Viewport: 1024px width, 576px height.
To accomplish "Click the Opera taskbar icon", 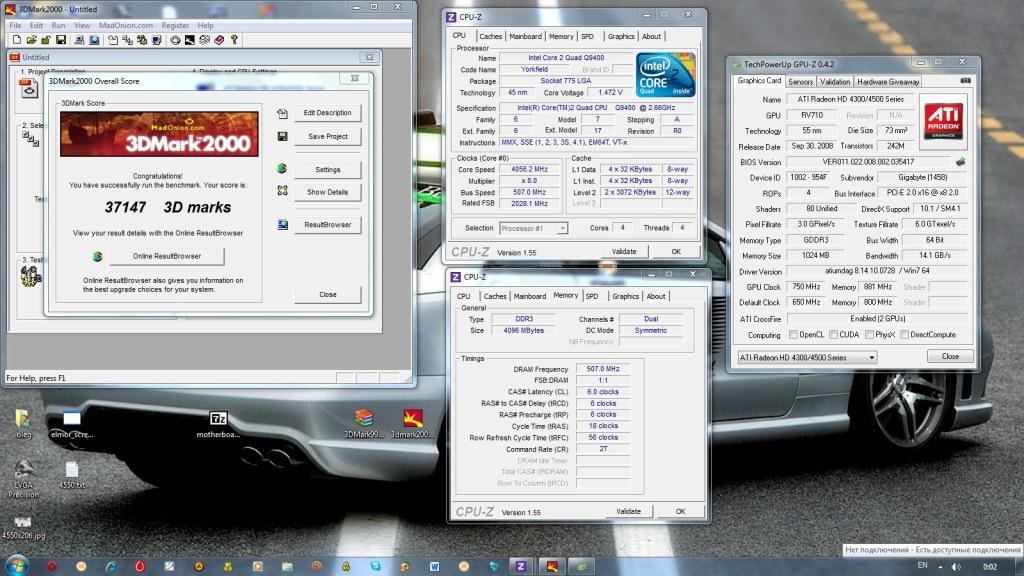I will point(140,566).
